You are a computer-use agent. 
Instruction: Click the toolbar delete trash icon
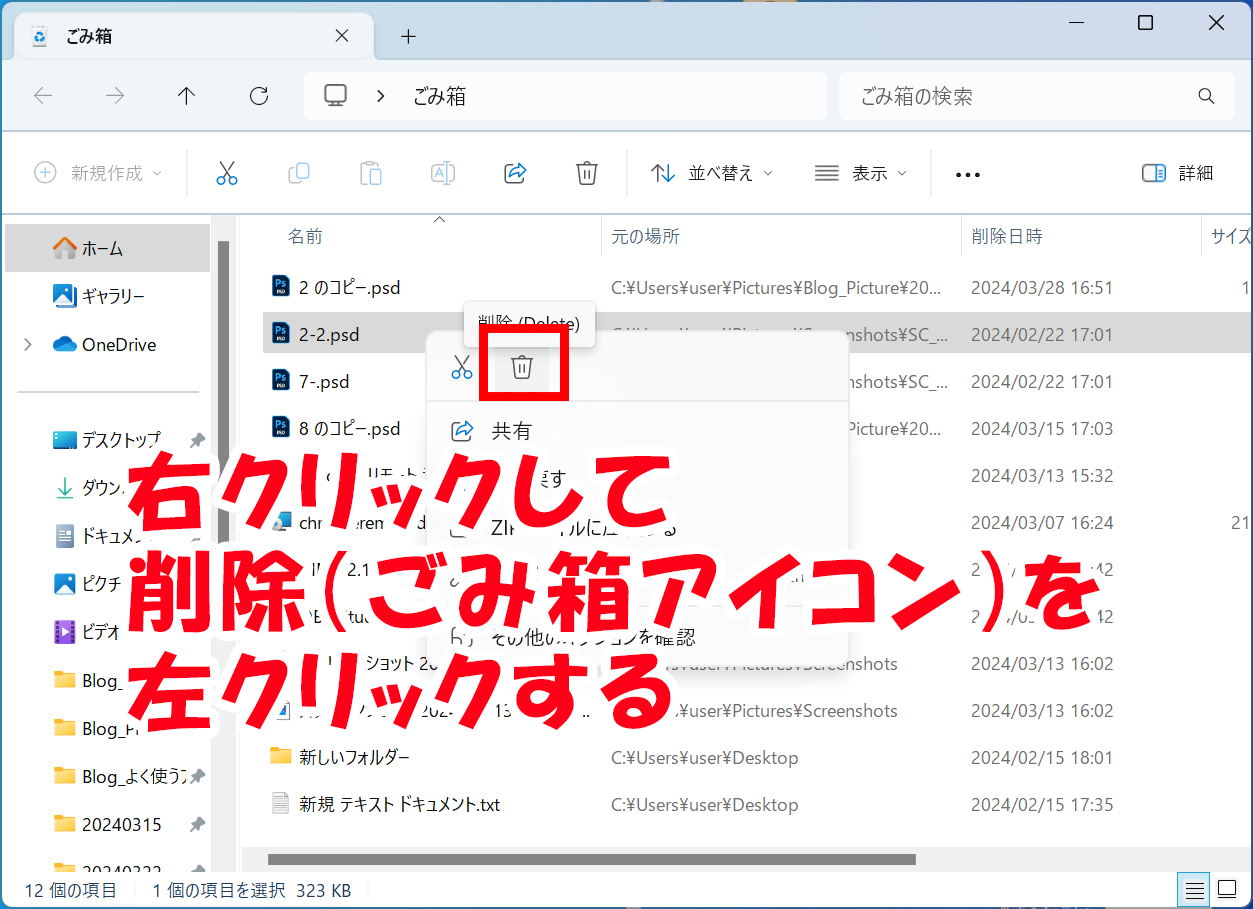[x=587, y=173]
